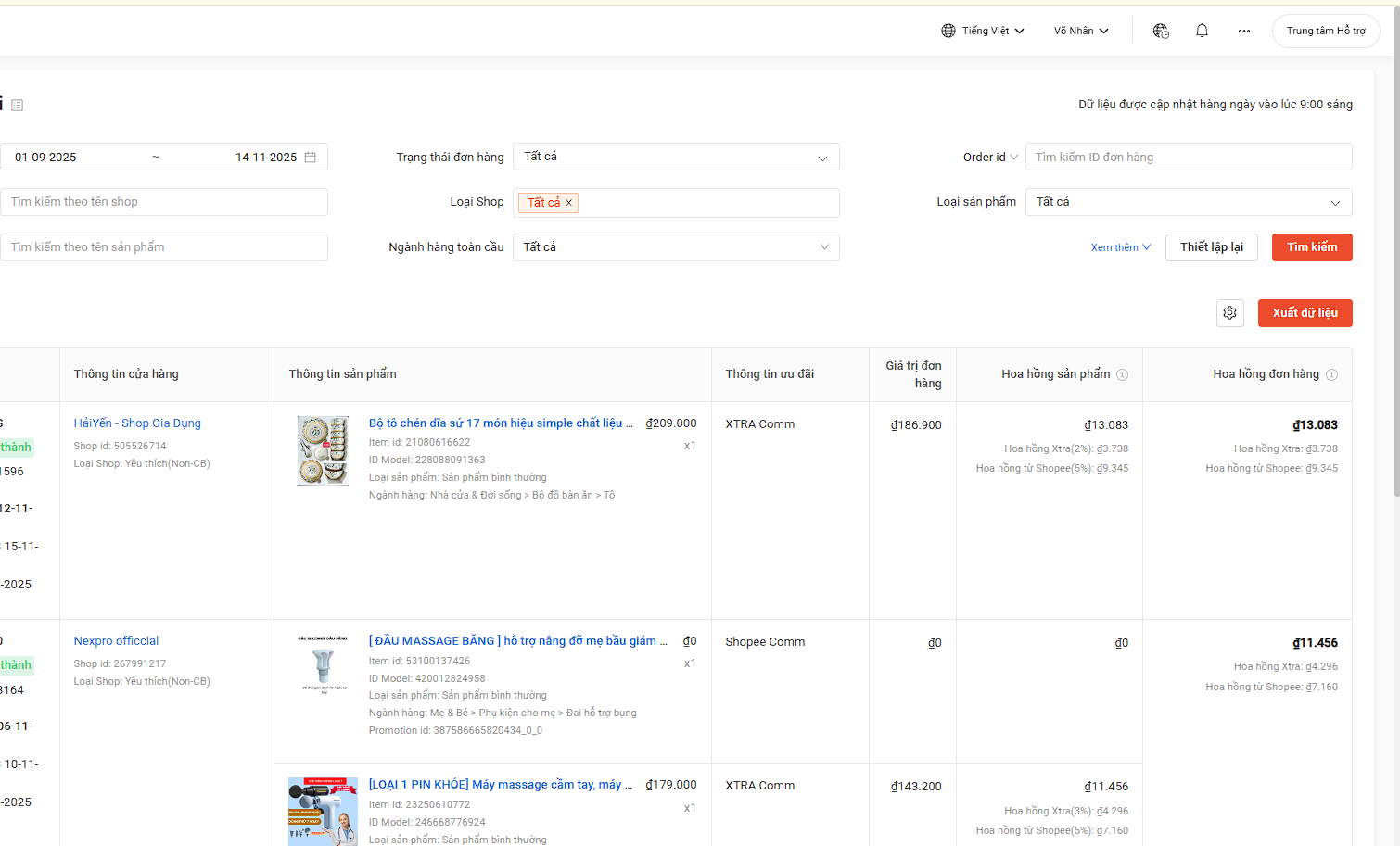The image size is (1400, 846).
Task: Expand Xem thêm filter options
Action: point(1120,247)
